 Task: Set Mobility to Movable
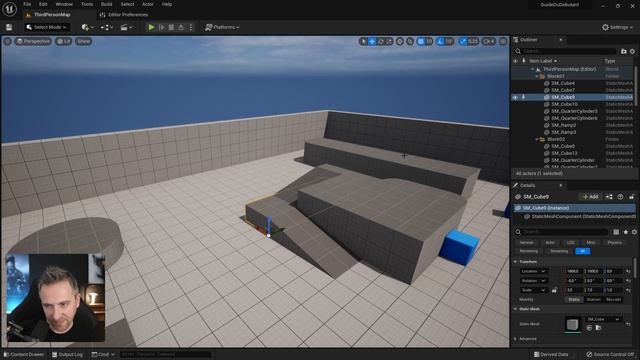pos(613,300)
